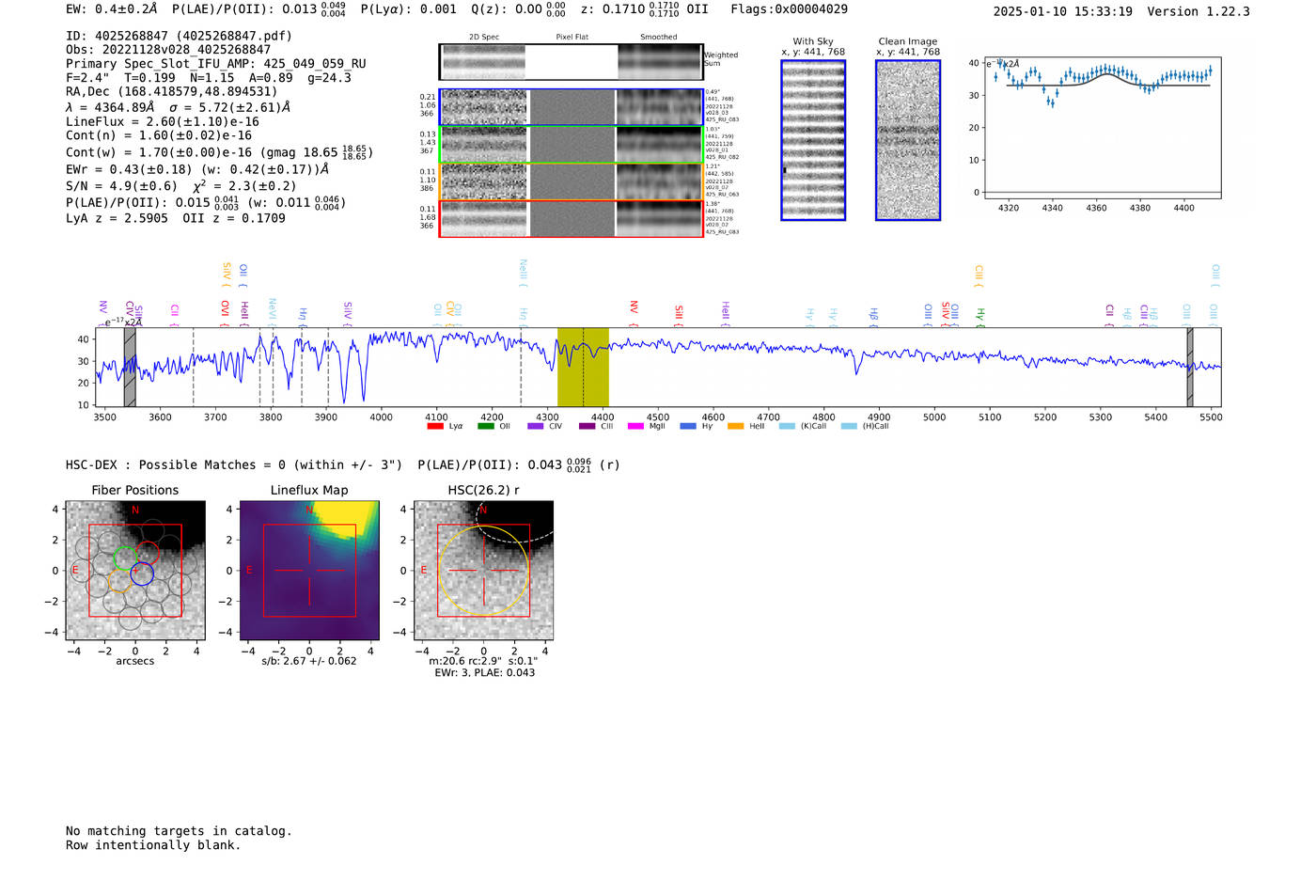
Task: Click the green Hγ line label near 5080
Action: tap(980, 317)
